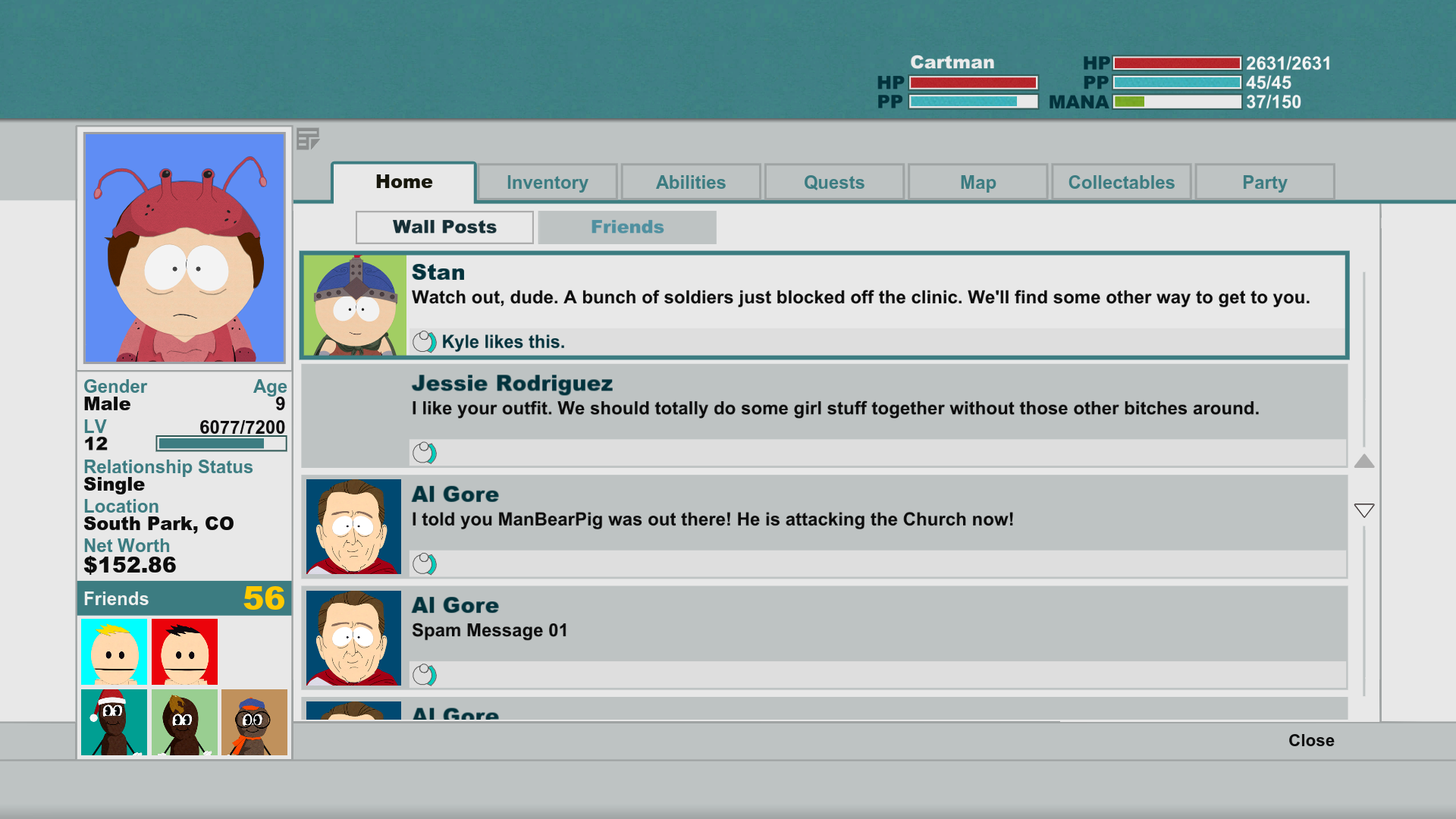
Task: Select the Santa-hat friend portrait on teal background
Action: click(115, 722)
